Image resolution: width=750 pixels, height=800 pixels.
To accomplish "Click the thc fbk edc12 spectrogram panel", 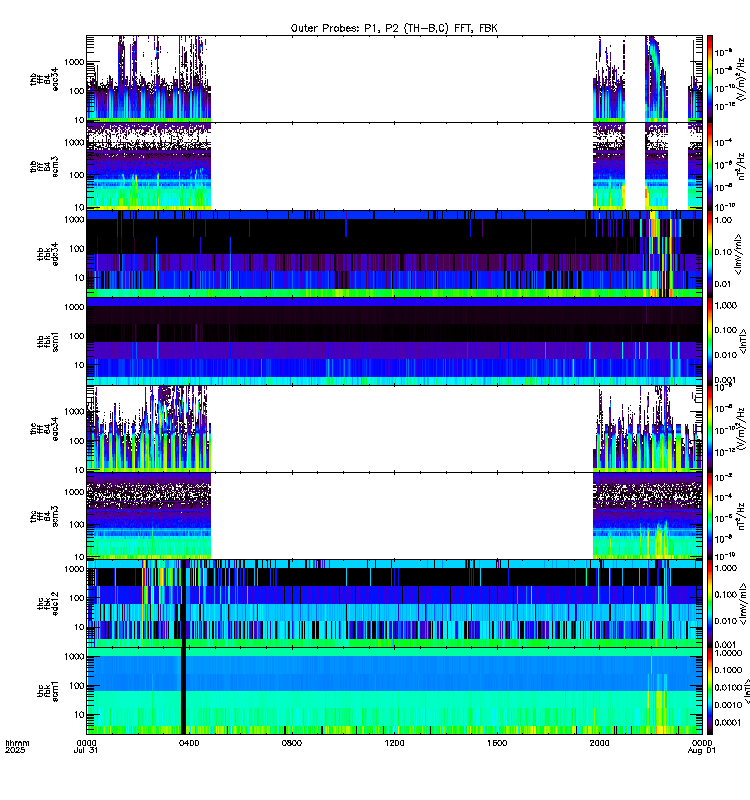I will coord(394,604).
